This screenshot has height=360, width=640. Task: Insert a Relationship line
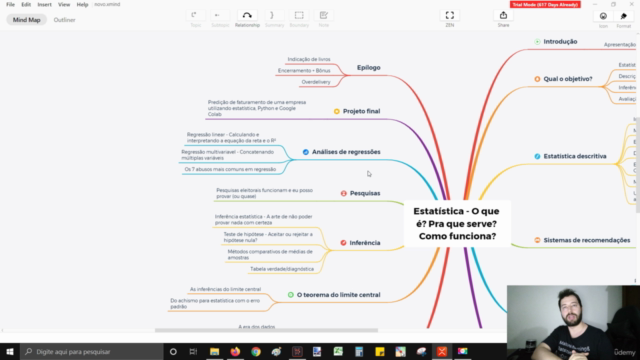pyautogui.click(x=247, y=19)
